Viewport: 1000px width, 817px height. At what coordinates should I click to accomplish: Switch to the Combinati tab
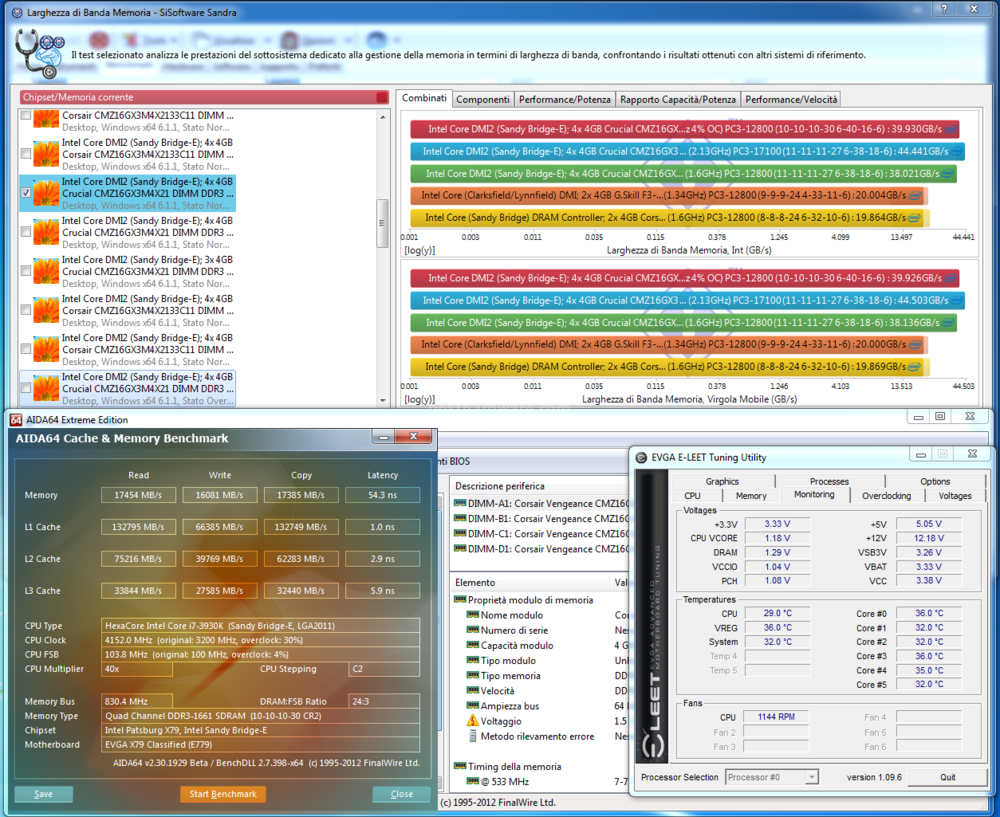[x=424, y=98]
